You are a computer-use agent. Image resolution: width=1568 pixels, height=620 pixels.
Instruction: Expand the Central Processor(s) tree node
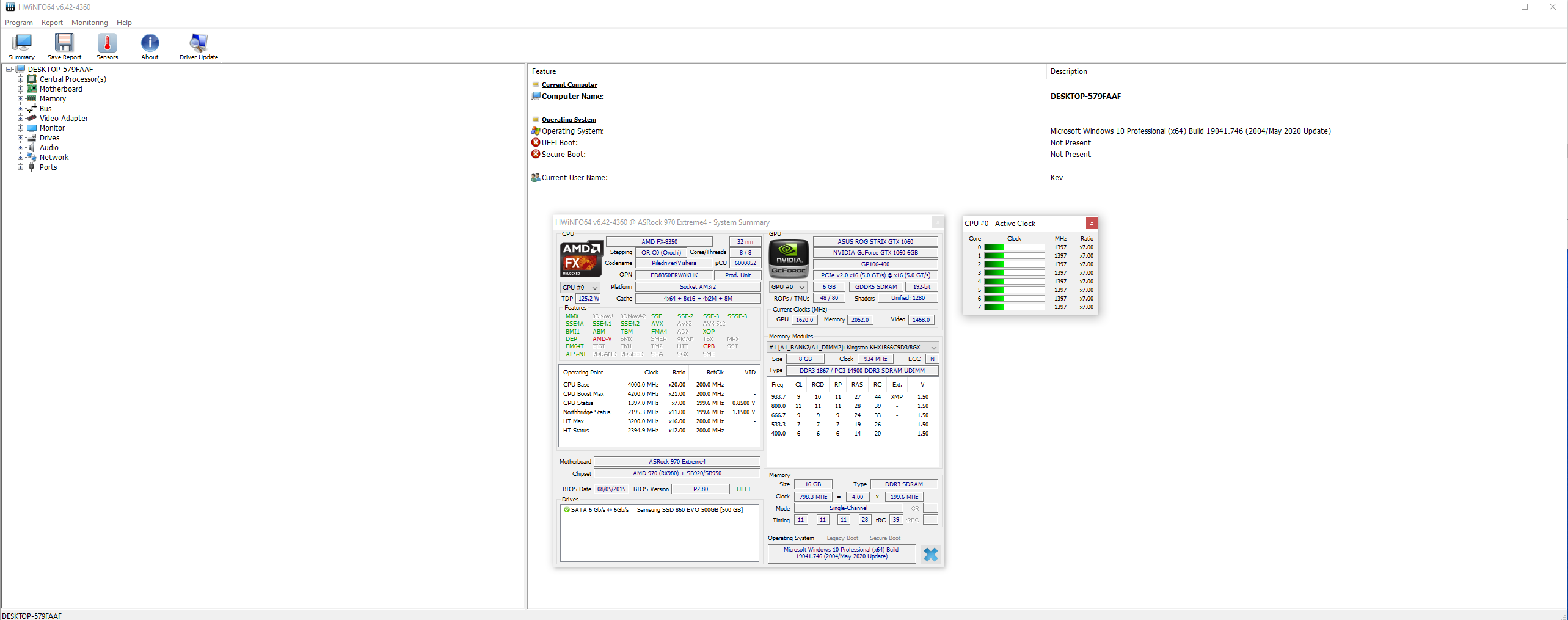[x=20, y=79]
